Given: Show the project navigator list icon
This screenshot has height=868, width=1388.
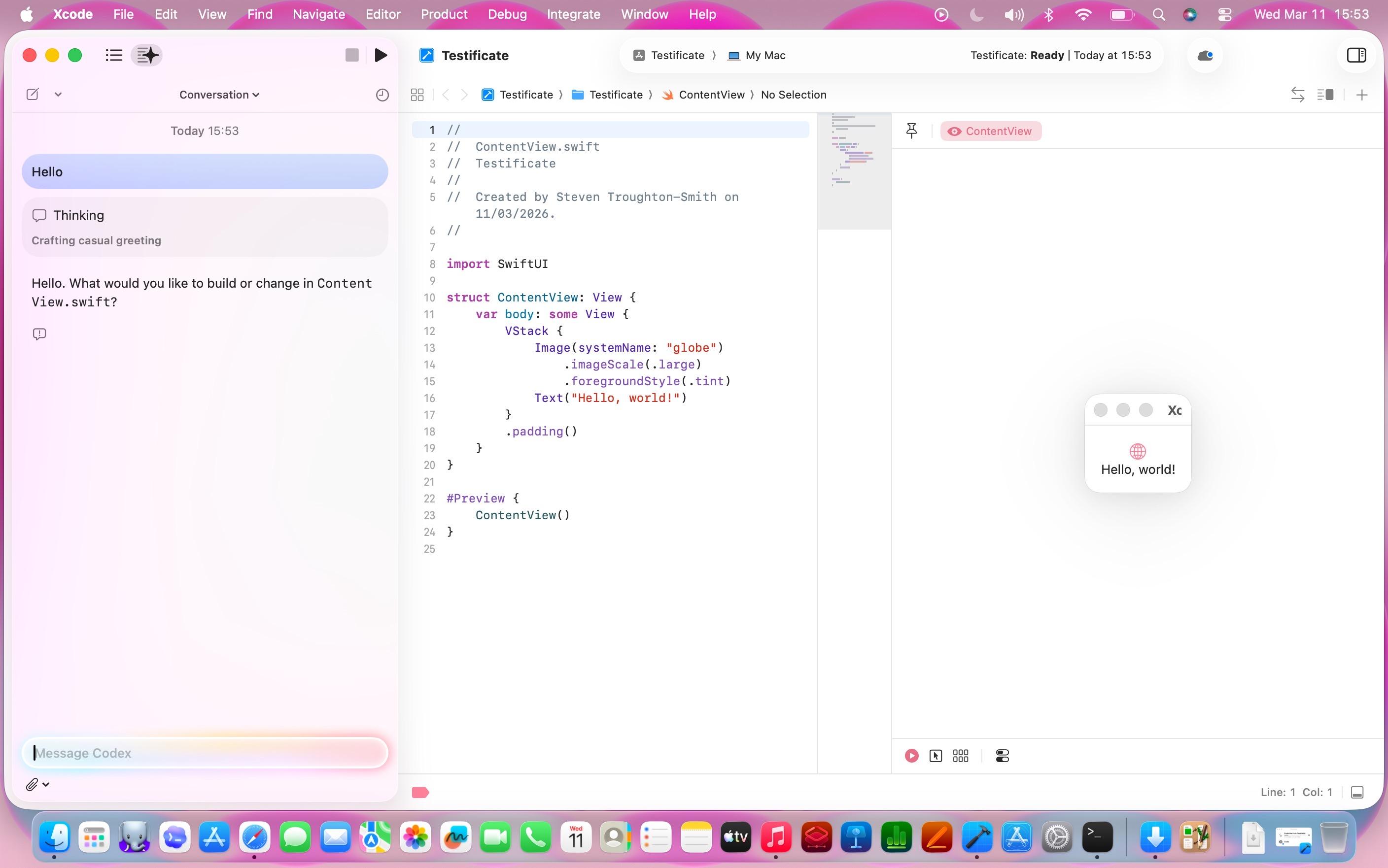Looking at the screenshot, I should click(x=114, y=55).
